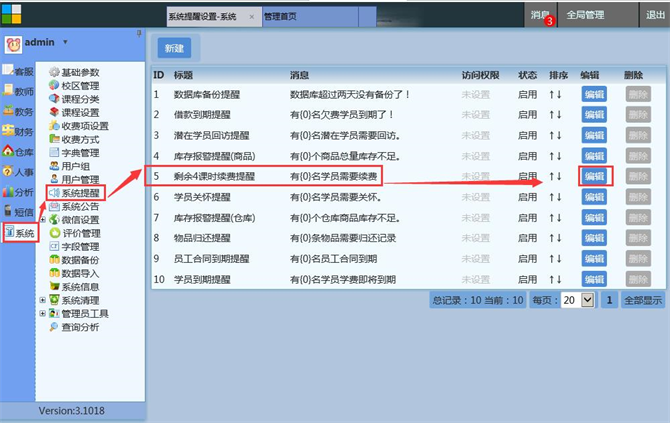Open 基础参数 gear icon item
This screenshot has height=423, width=670.
click(74, 72)
